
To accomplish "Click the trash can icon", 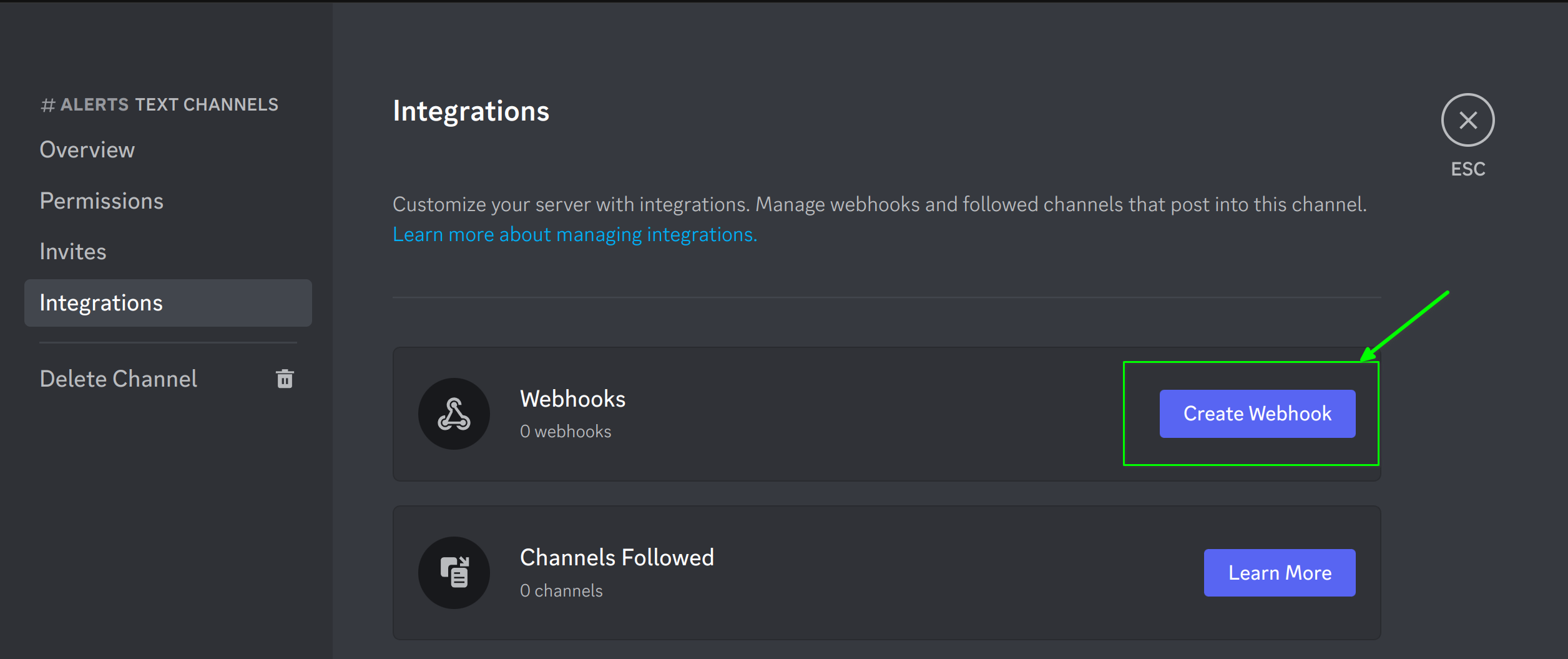I will 285,379.
